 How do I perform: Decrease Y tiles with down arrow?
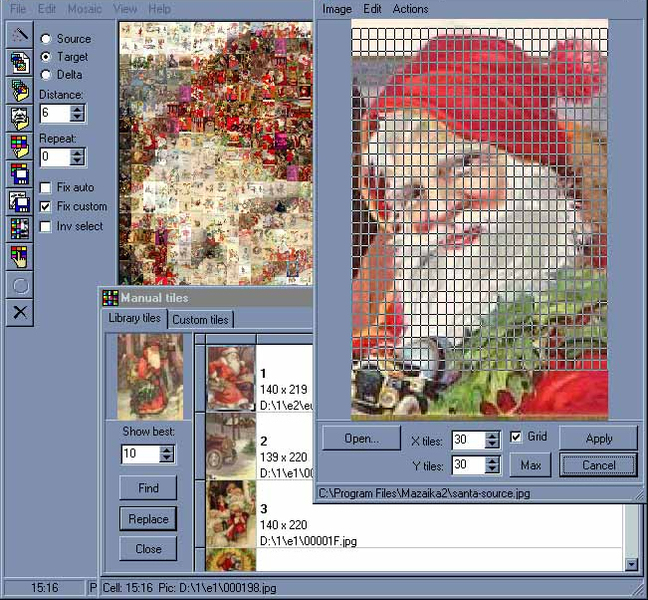(492, 469)
